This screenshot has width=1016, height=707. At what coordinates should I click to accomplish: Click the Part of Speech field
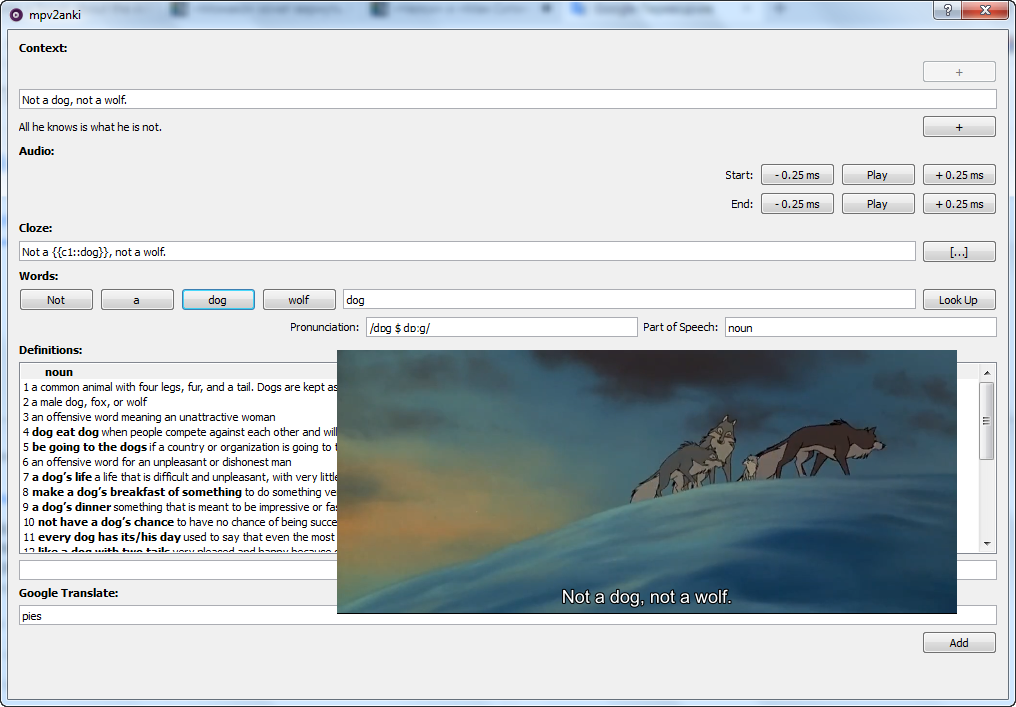coord(860,328)
